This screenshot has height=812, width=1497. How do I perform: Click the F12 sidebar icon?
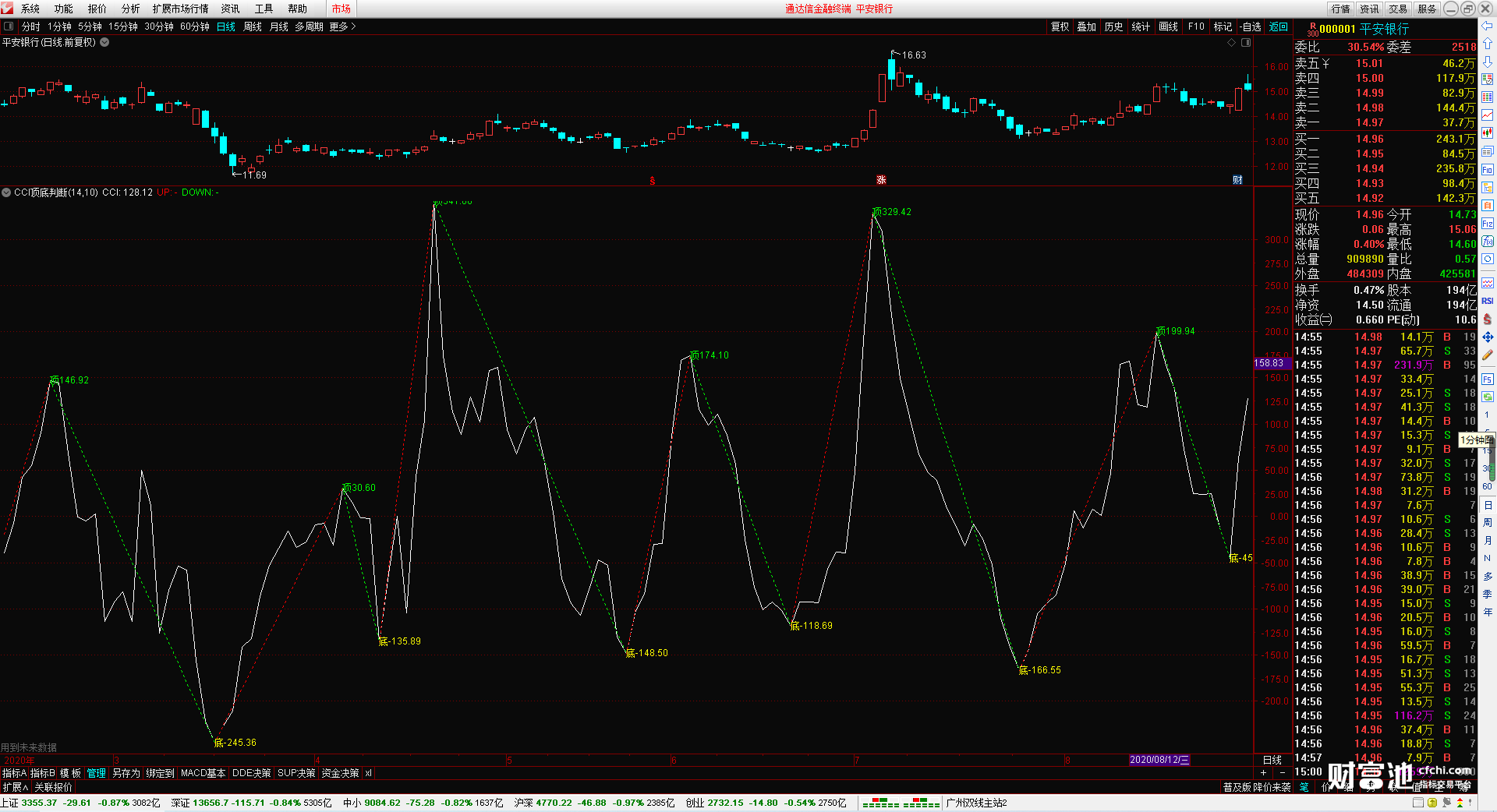pyautogui.click(x=1488, y=223)
